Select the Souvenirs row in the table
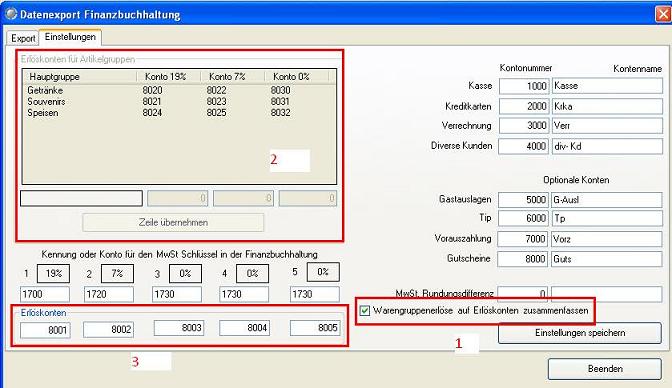Viewport: 672px width, 388px height. click(179, 102)
